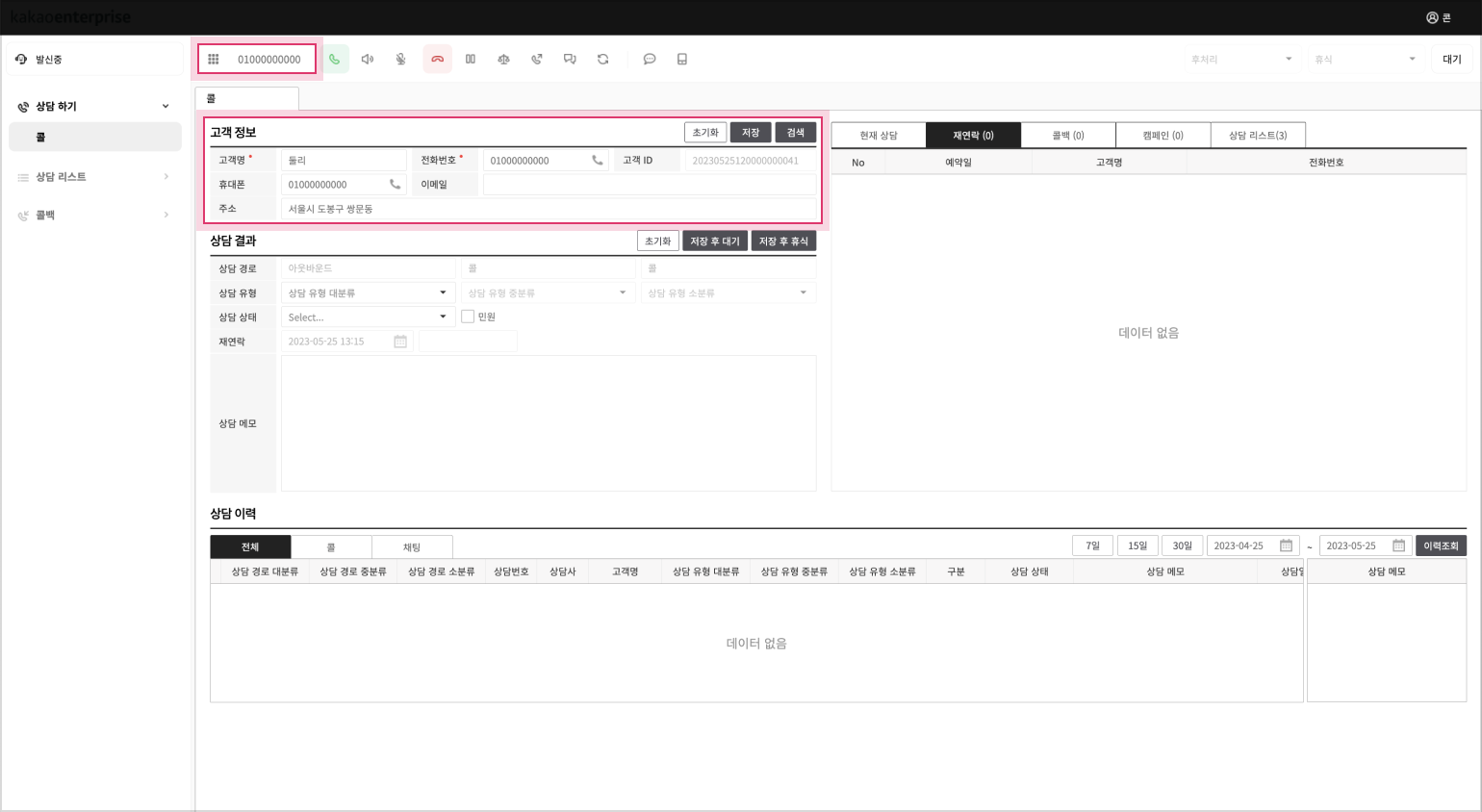Click the 30일 date range button
The image size is (1482, 812).
1182,546
